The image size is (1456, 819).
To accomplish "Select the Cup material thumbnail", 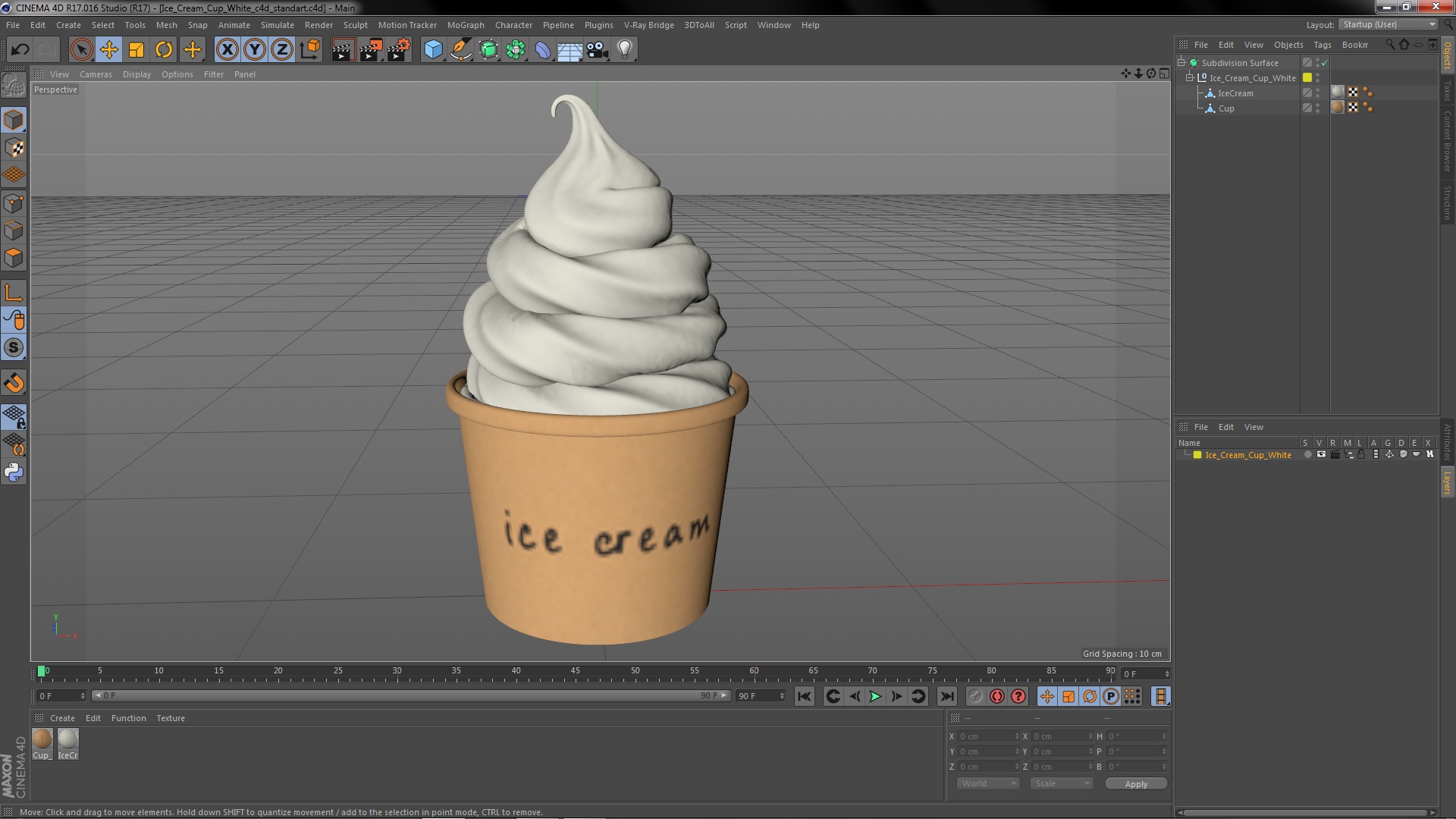I will 42,739.
